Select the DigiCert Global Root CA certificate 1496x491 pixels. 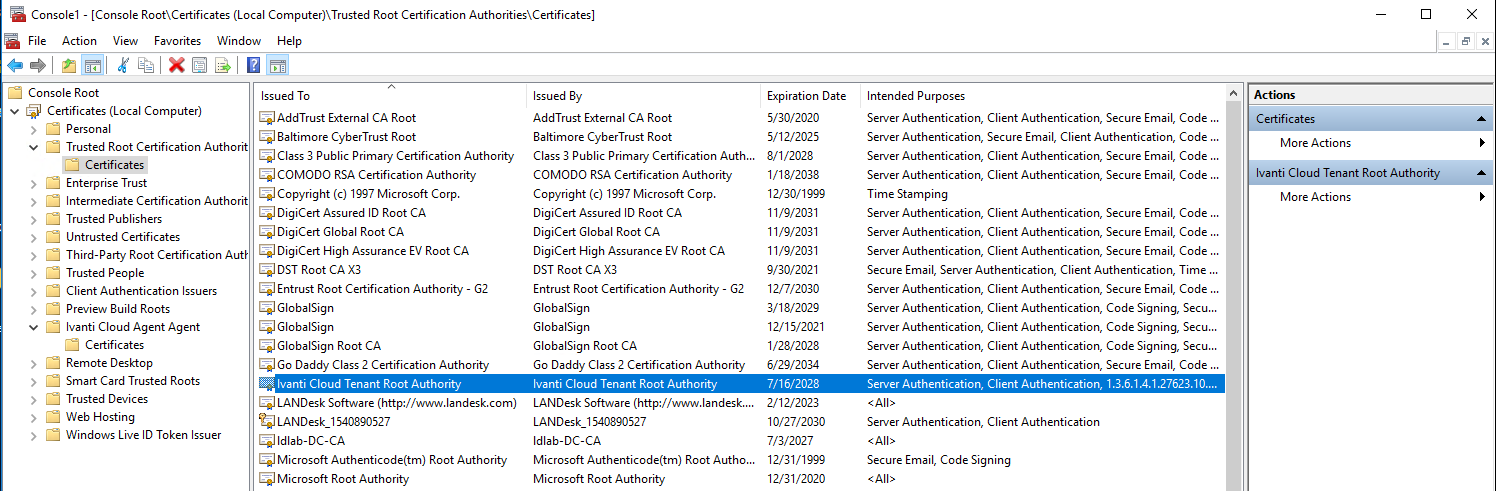(340, 232)
